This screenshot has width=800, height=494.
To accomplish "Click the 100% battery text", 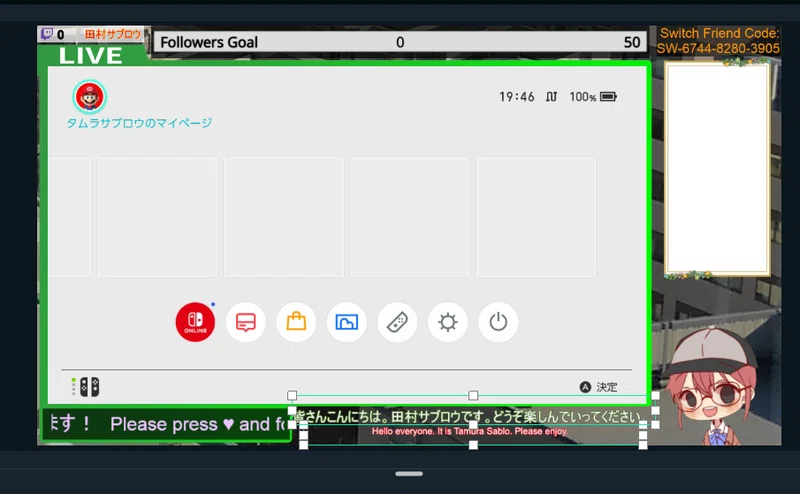I will pos(583,97).
